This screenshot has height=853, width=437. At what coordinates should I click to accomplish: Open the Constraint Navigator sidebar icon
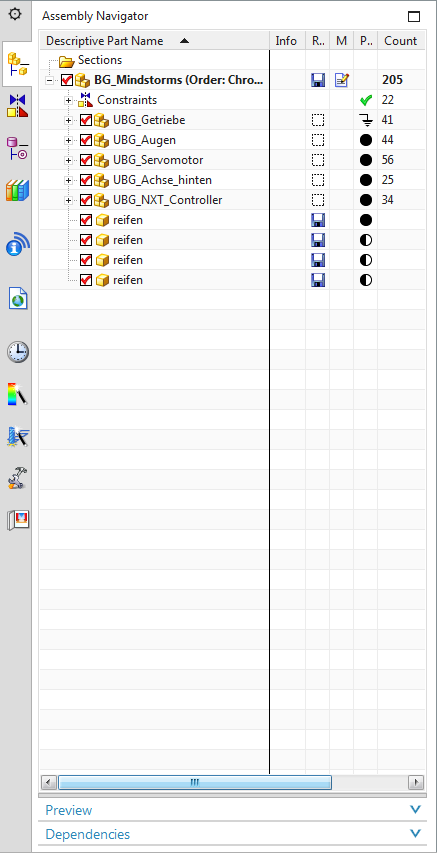pos(17,105)
